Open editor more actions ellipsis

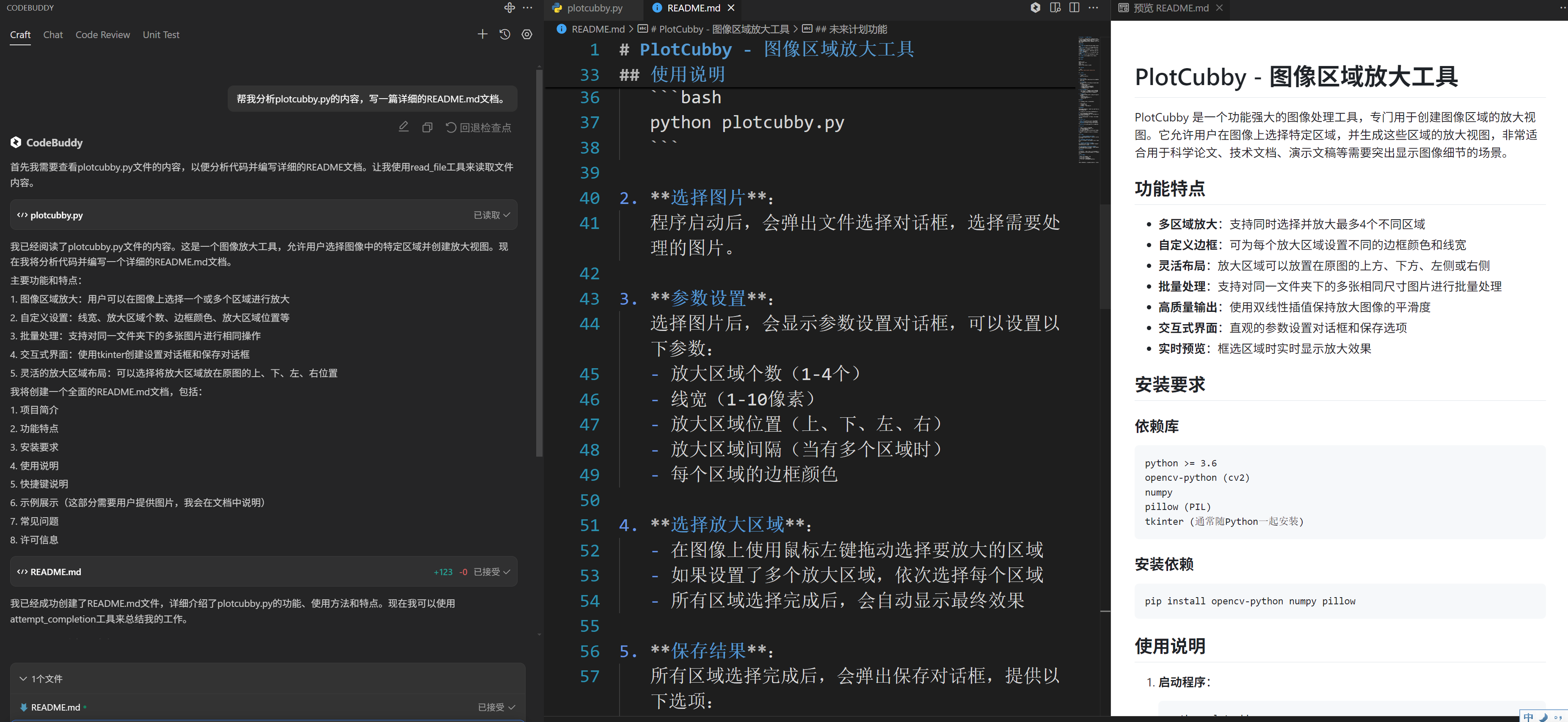click(1094, 8)
